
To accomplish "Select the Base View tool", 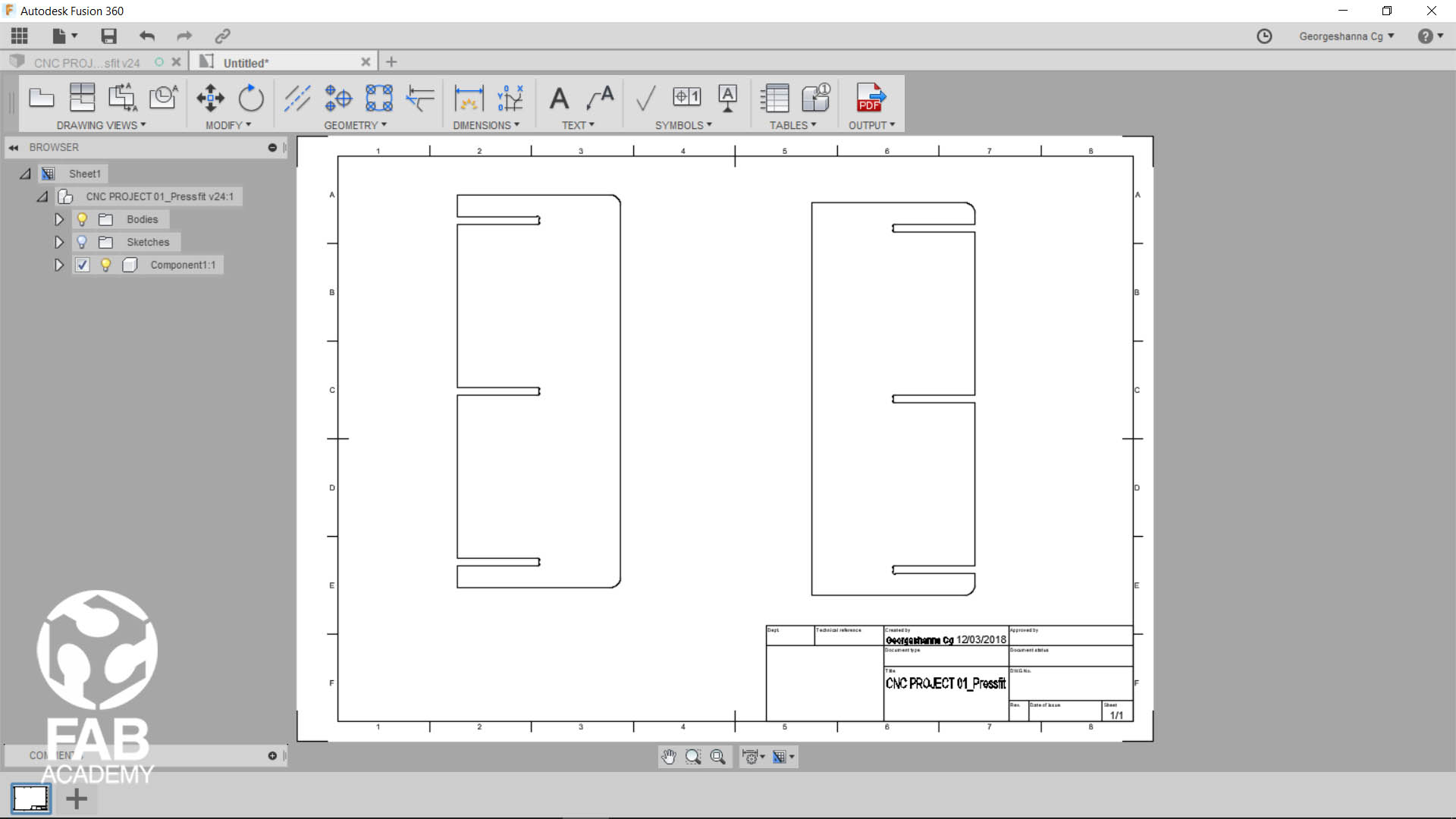I will [42, 98].
